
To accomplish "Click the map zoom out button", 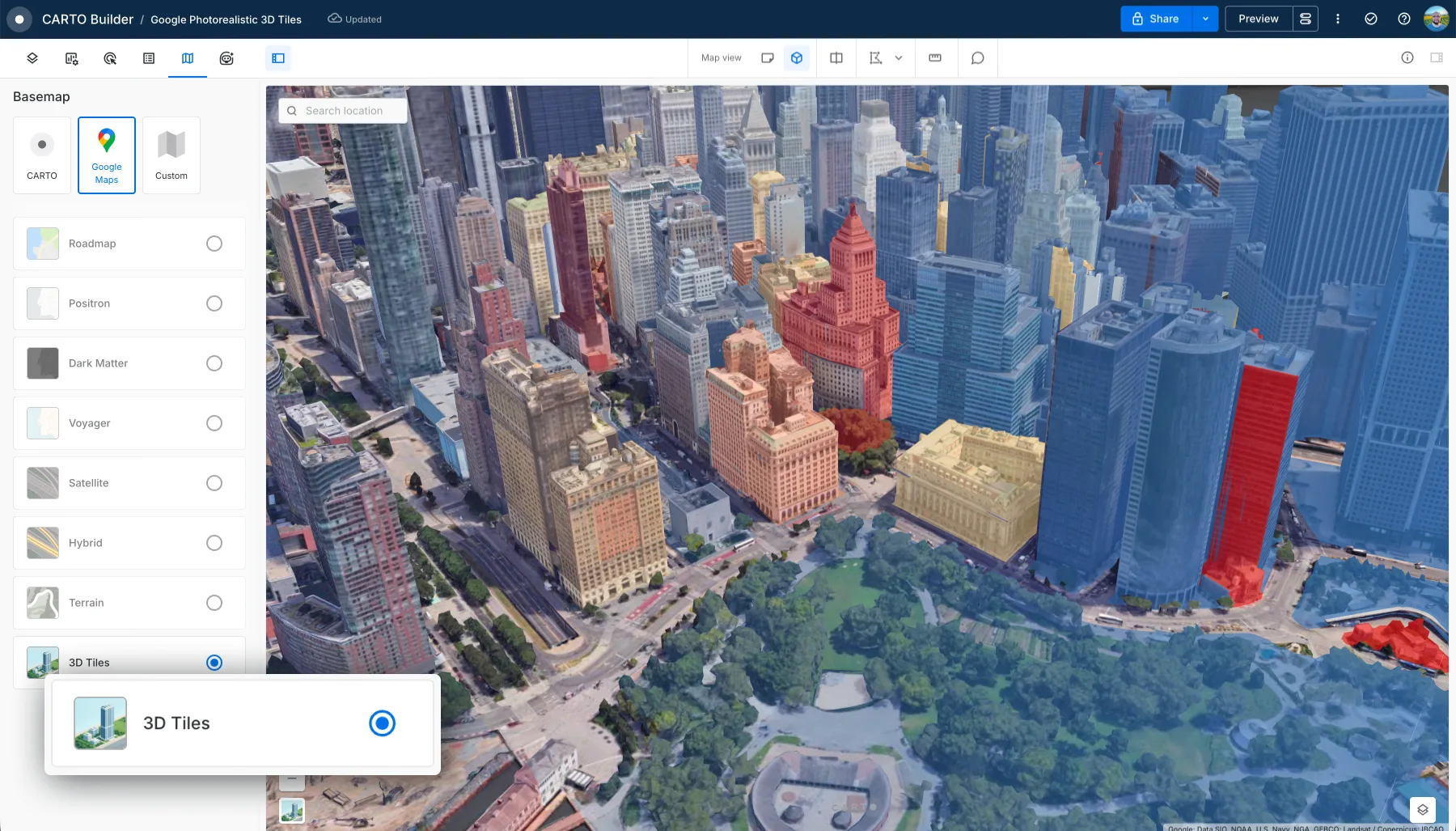I will (x=292, y=780).
